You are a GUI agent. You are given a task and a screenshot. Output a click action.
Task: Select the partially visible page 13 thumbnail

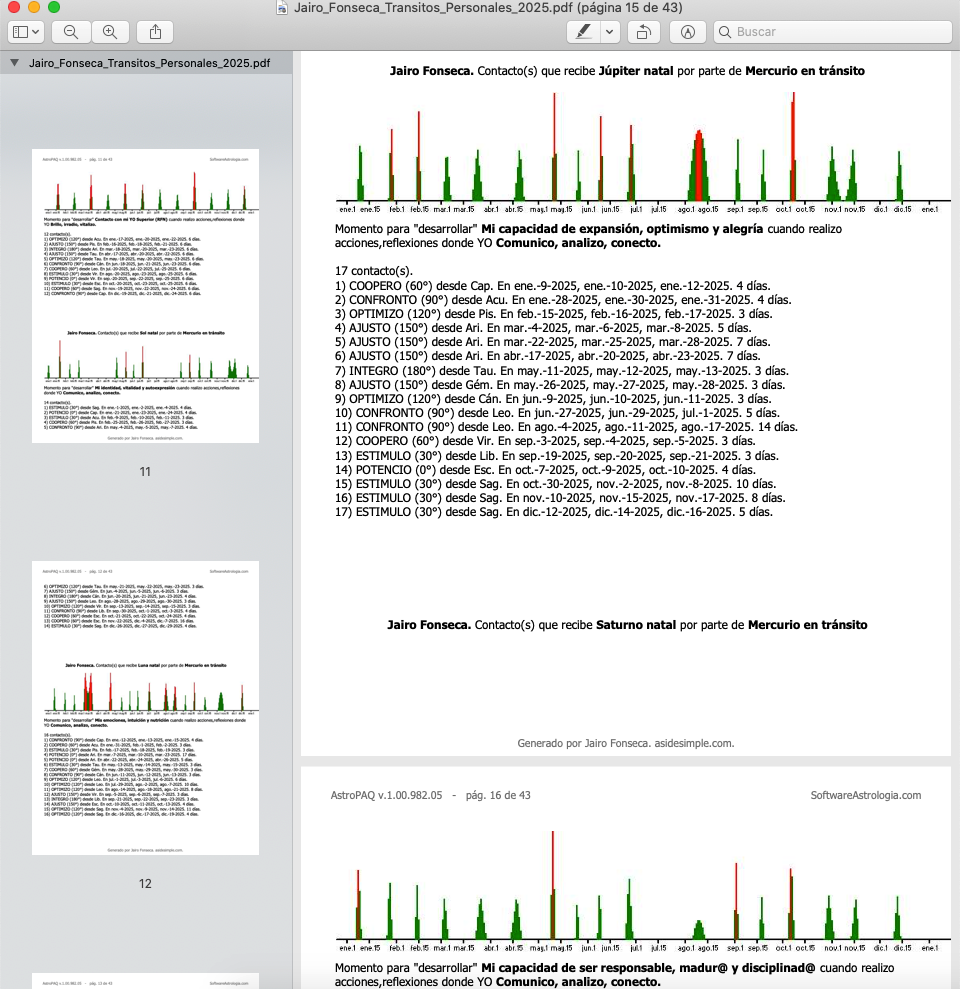coord(145,980)
